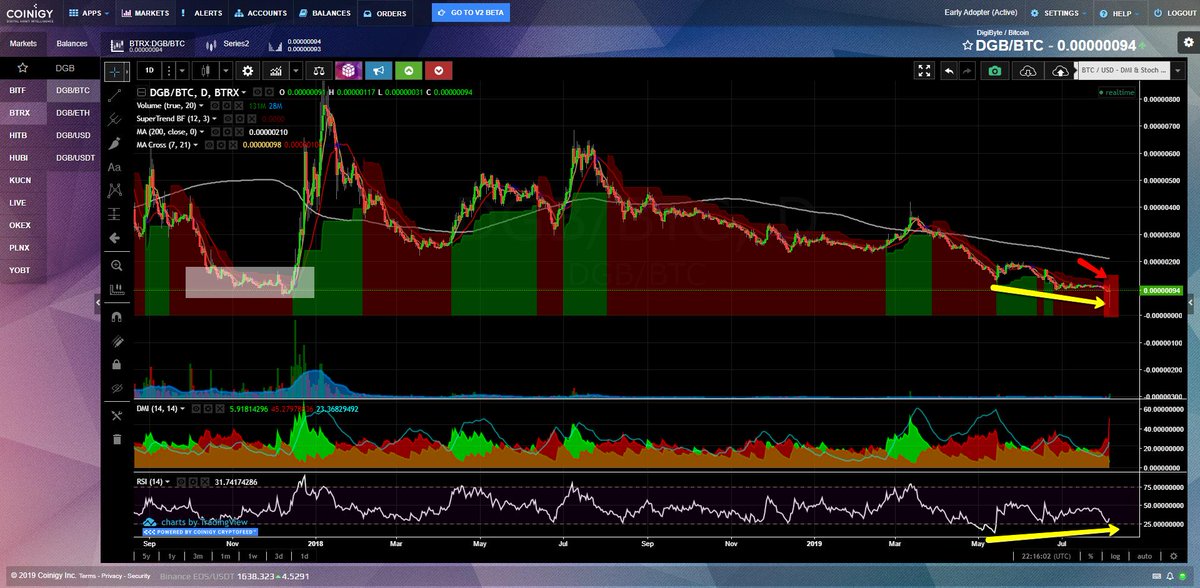The height and width of the screenshot is (588, 1200).
Task: Toggle fullscreen chart mode
Action: (925, 71)
